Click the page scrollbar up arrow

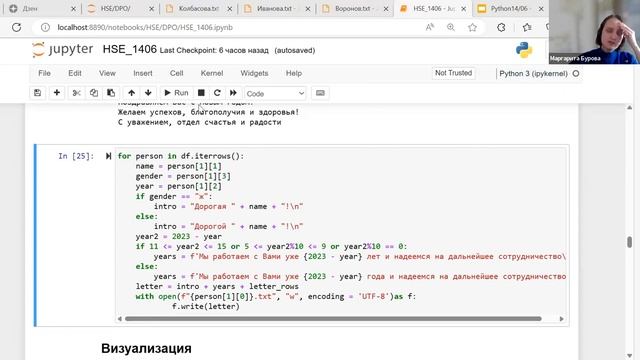[629, 107]
